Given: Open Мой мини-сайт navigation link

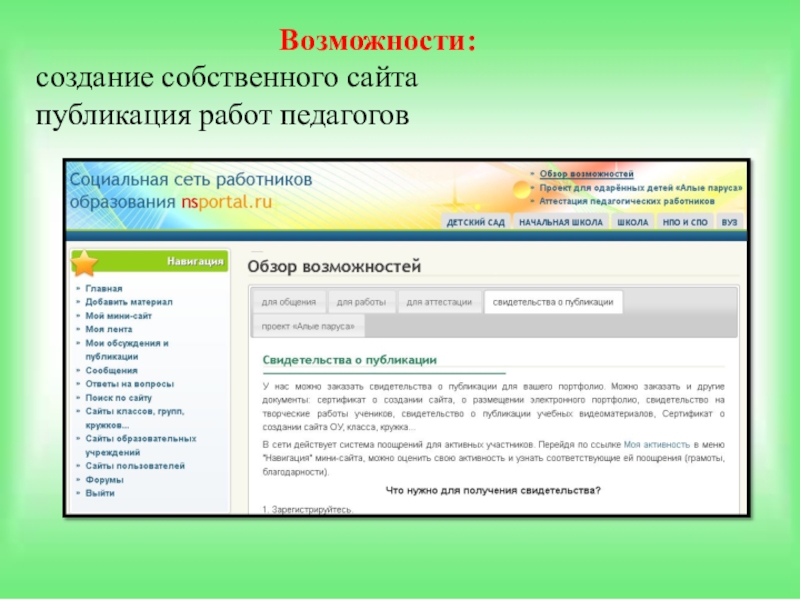Looking at the screenshot, I should (x=118, y=316).
